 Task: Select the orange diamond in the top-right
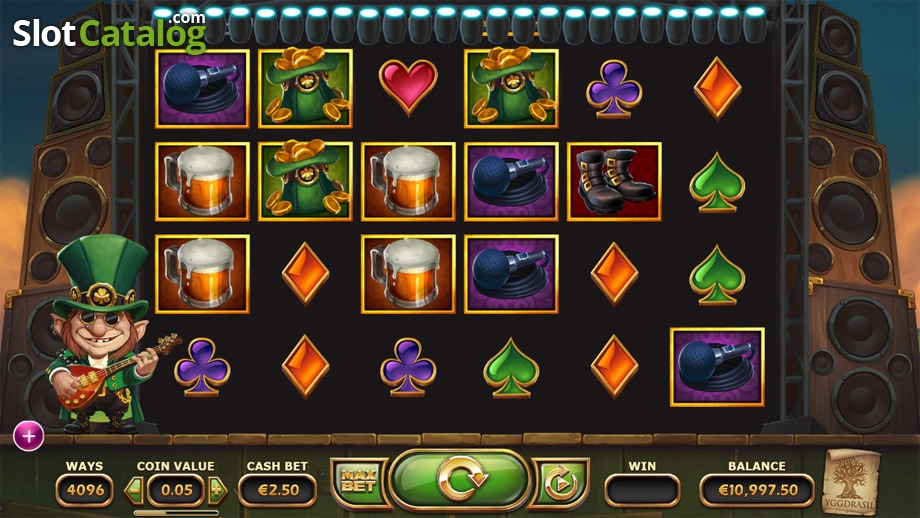pyautogui.click(x=717, y=88)
